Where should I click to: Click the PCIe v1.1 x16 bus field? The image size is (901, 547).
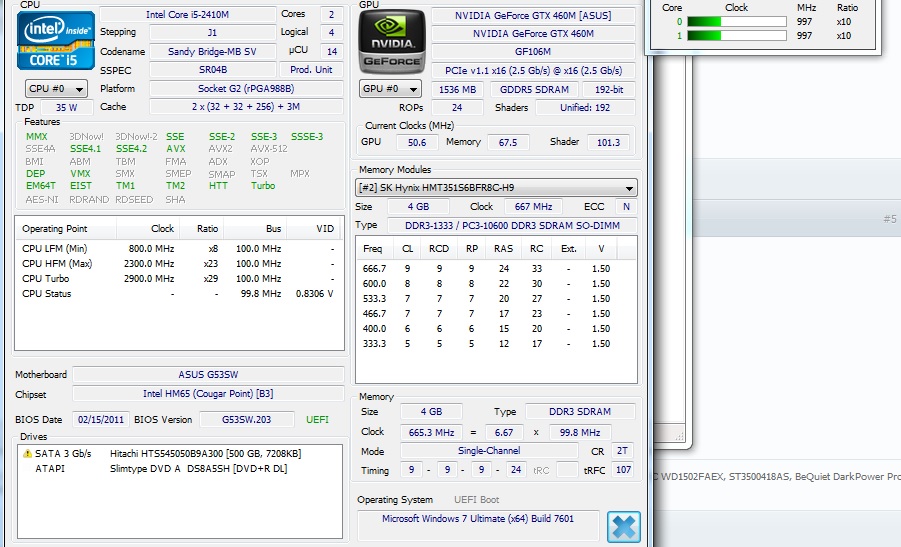(x=533, y=70)
